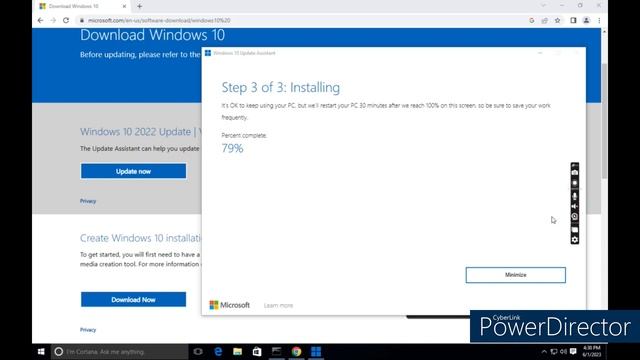This screenshot has height=360, width=640.
Task: Toggle system audio speaker in recorder toolbar
Action: (x=575, y=207)
